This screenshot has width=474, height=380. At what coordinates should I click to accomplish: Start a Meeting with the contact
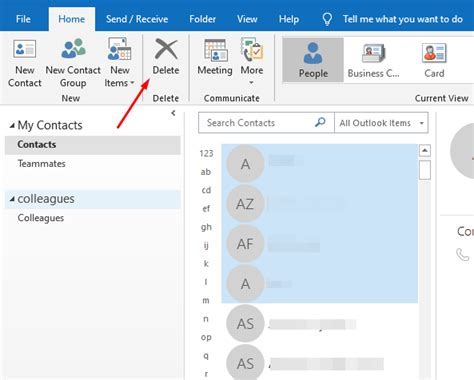[x=215, y=57]
